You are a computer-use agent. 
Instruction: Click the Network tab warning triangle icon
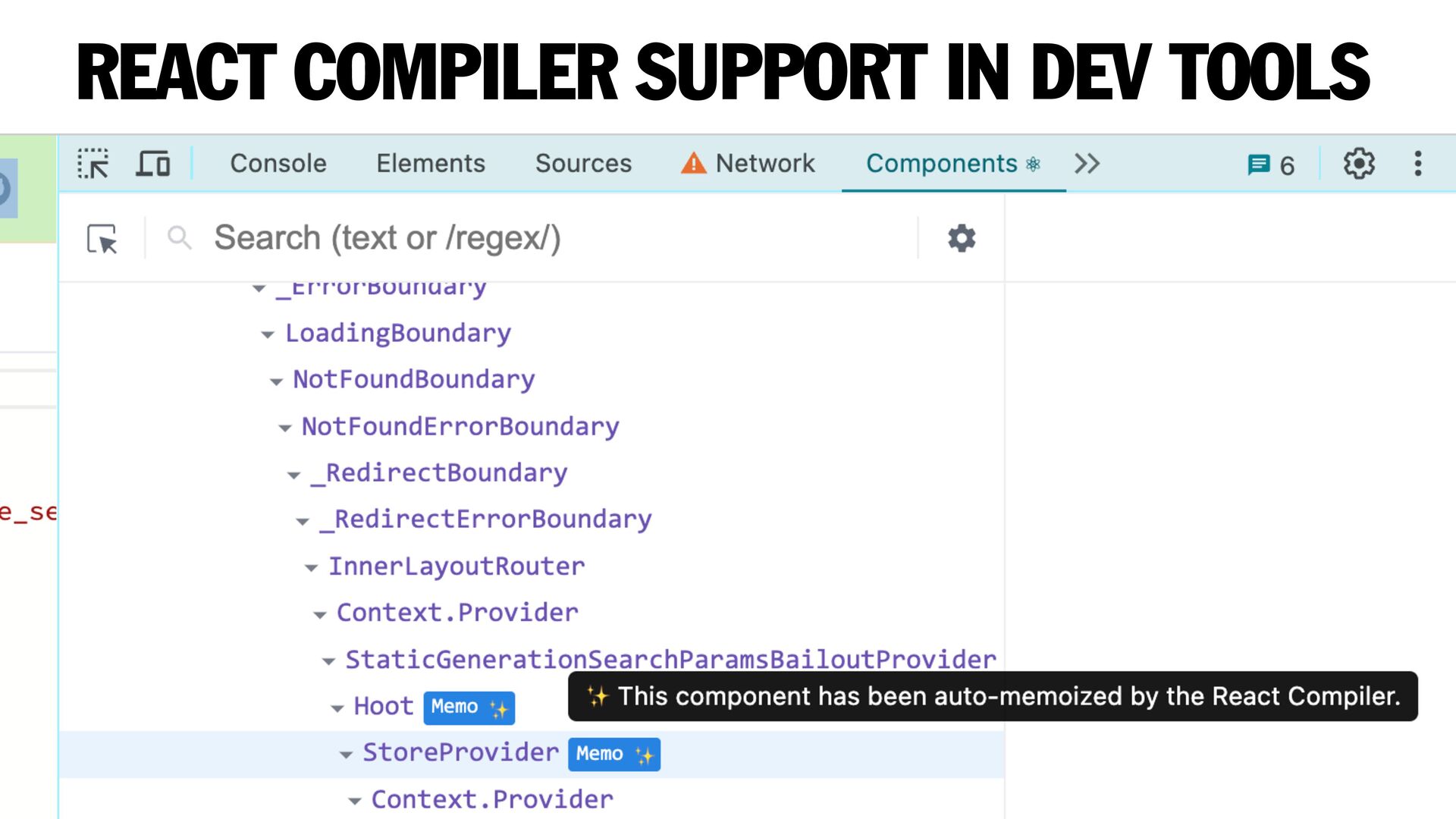tap(693, 163)
